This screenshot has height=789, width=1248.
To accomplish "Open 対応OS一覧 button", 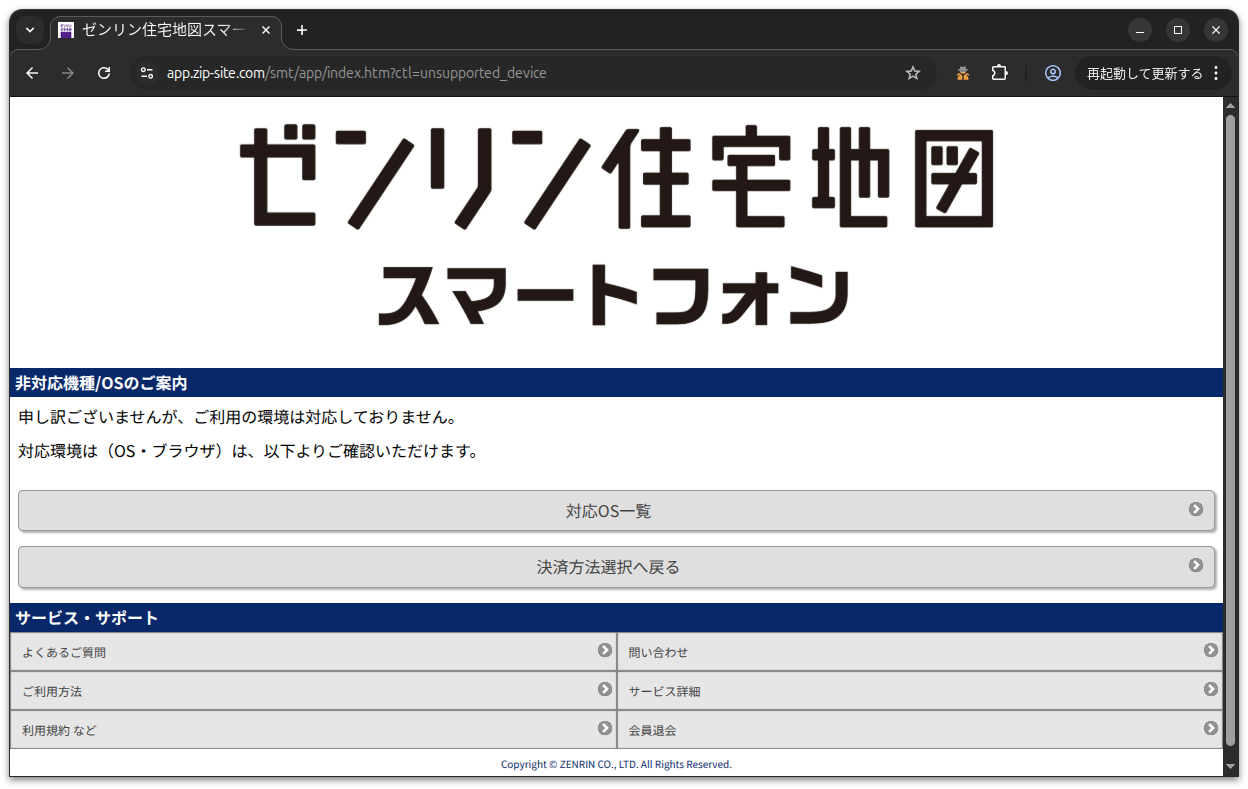I will [x=616, y=511].
